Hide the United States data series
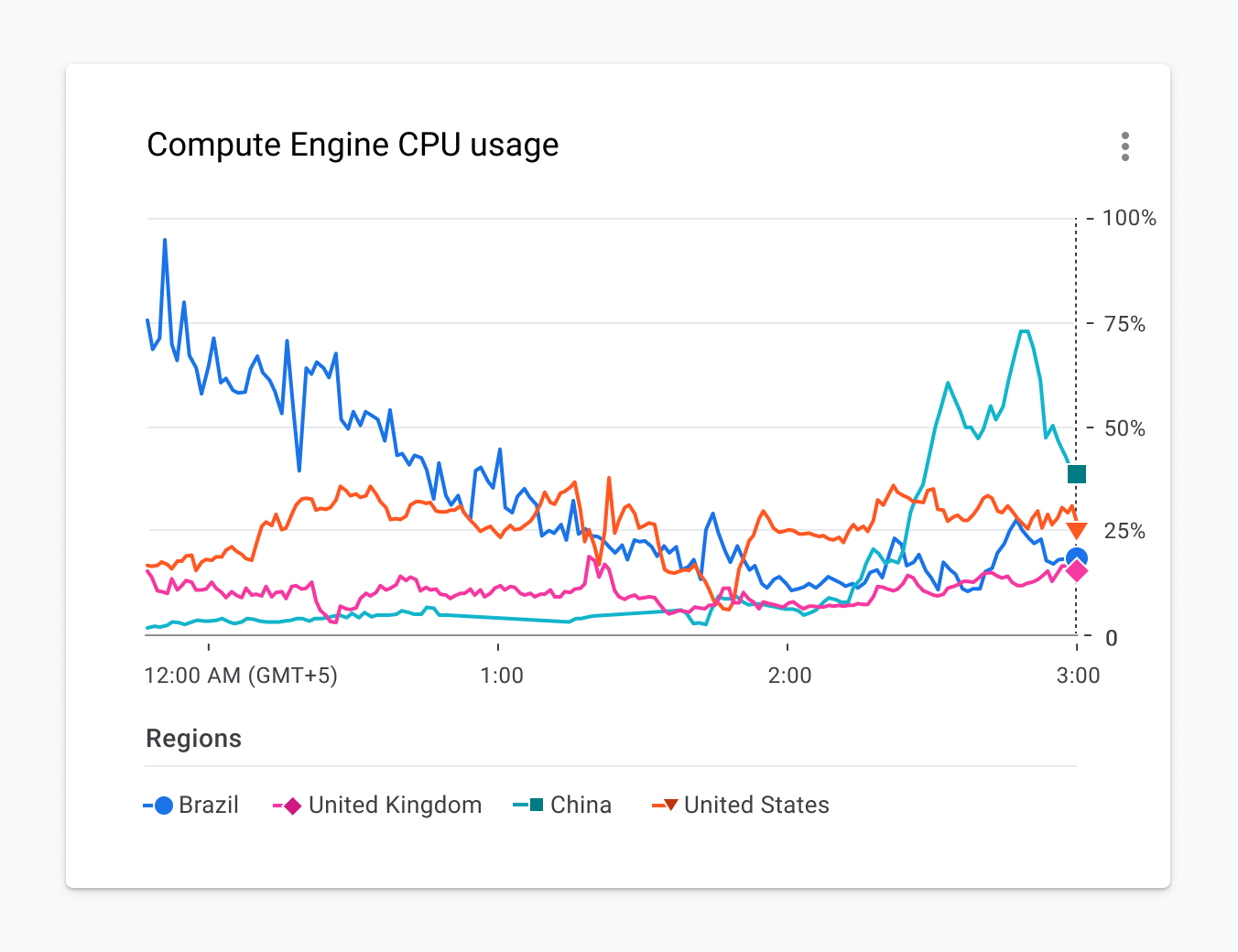 pyautogui.click(x=740, y=805)
